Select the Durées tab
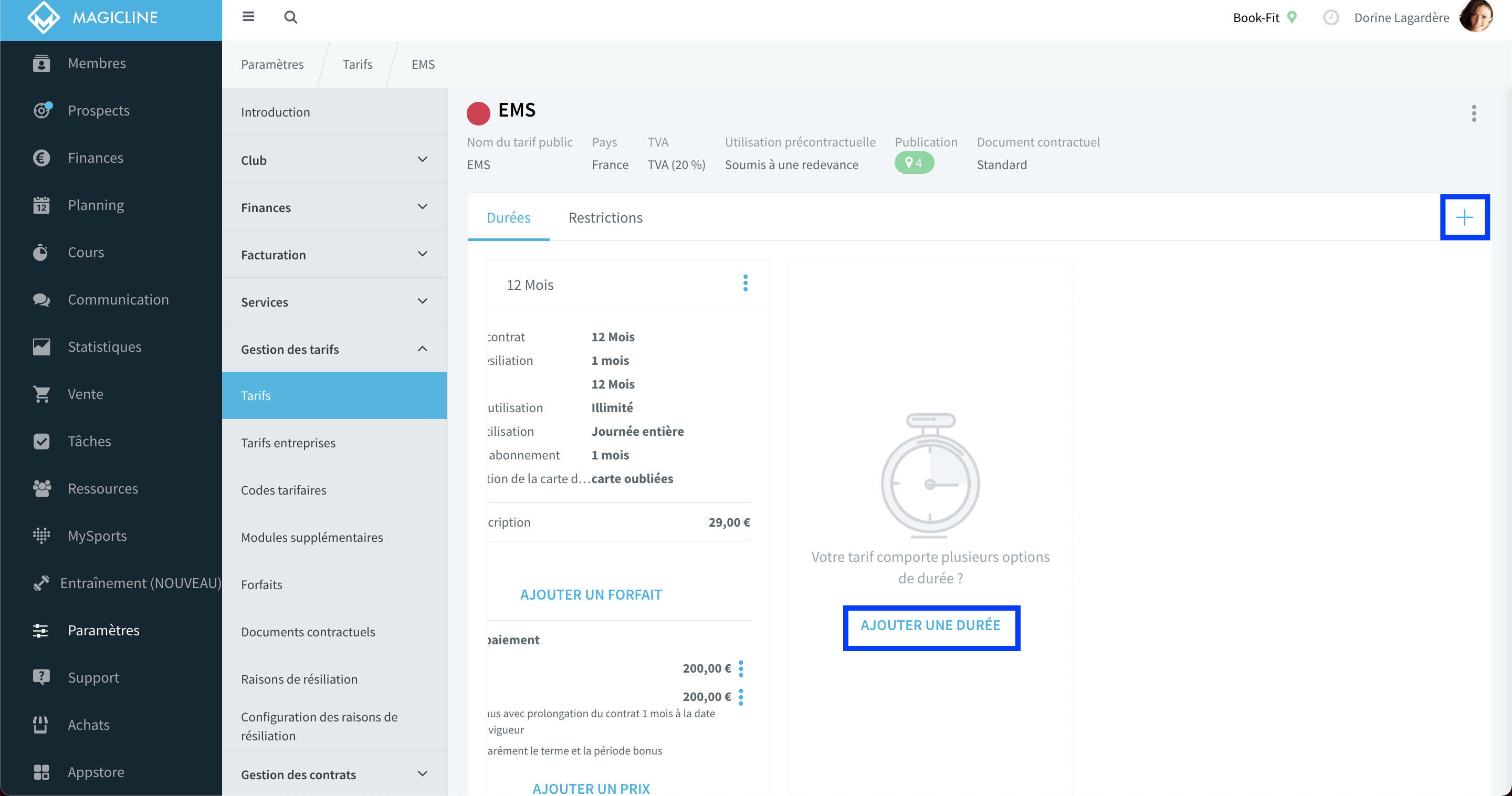Screen dimensions: 1512x796 (508, 218)
